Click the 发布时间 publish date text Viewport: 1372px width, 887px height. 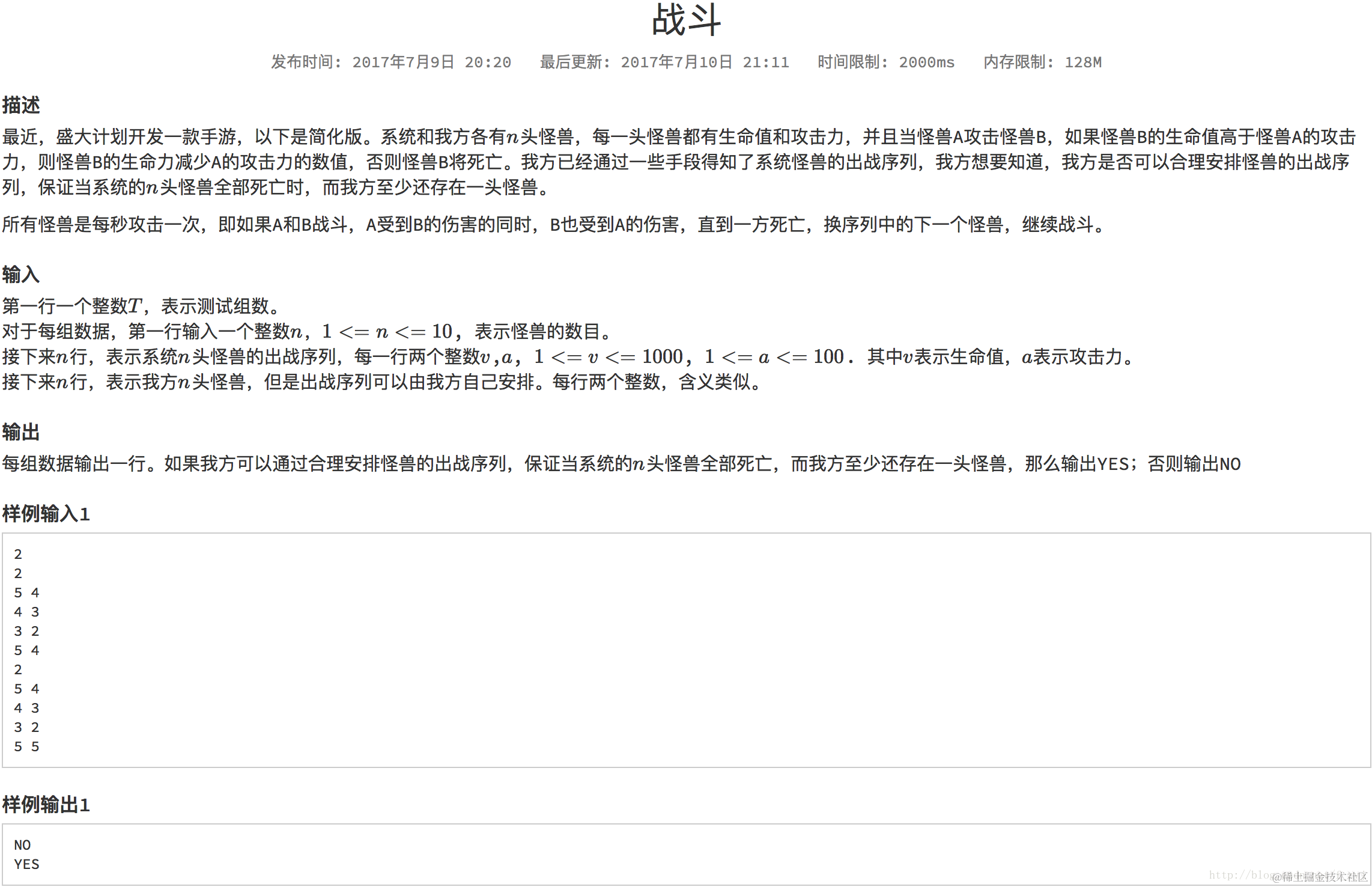point(390,62)
